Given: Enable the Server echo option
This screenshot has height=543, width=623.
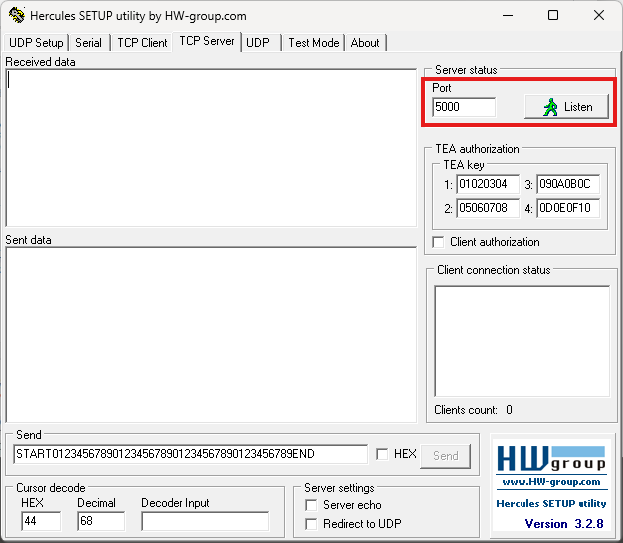Looking at the screenshot, I should click(311, 505).
